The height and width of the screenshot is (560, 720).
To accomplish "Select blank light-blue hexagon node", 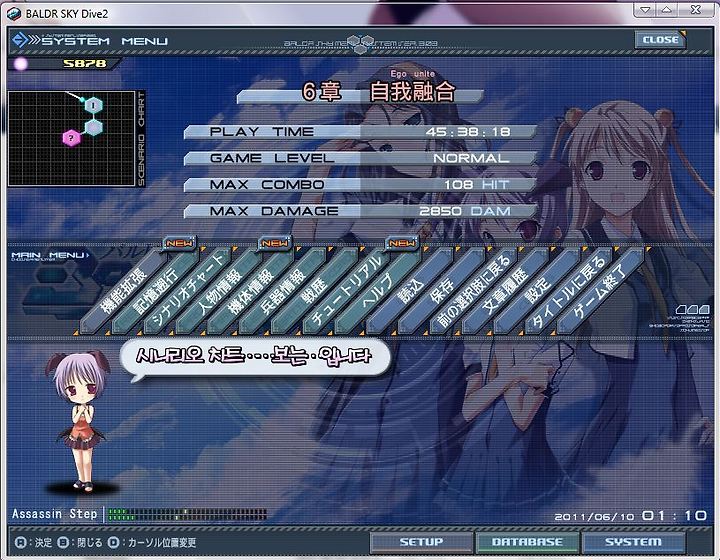I will [93, 127].
